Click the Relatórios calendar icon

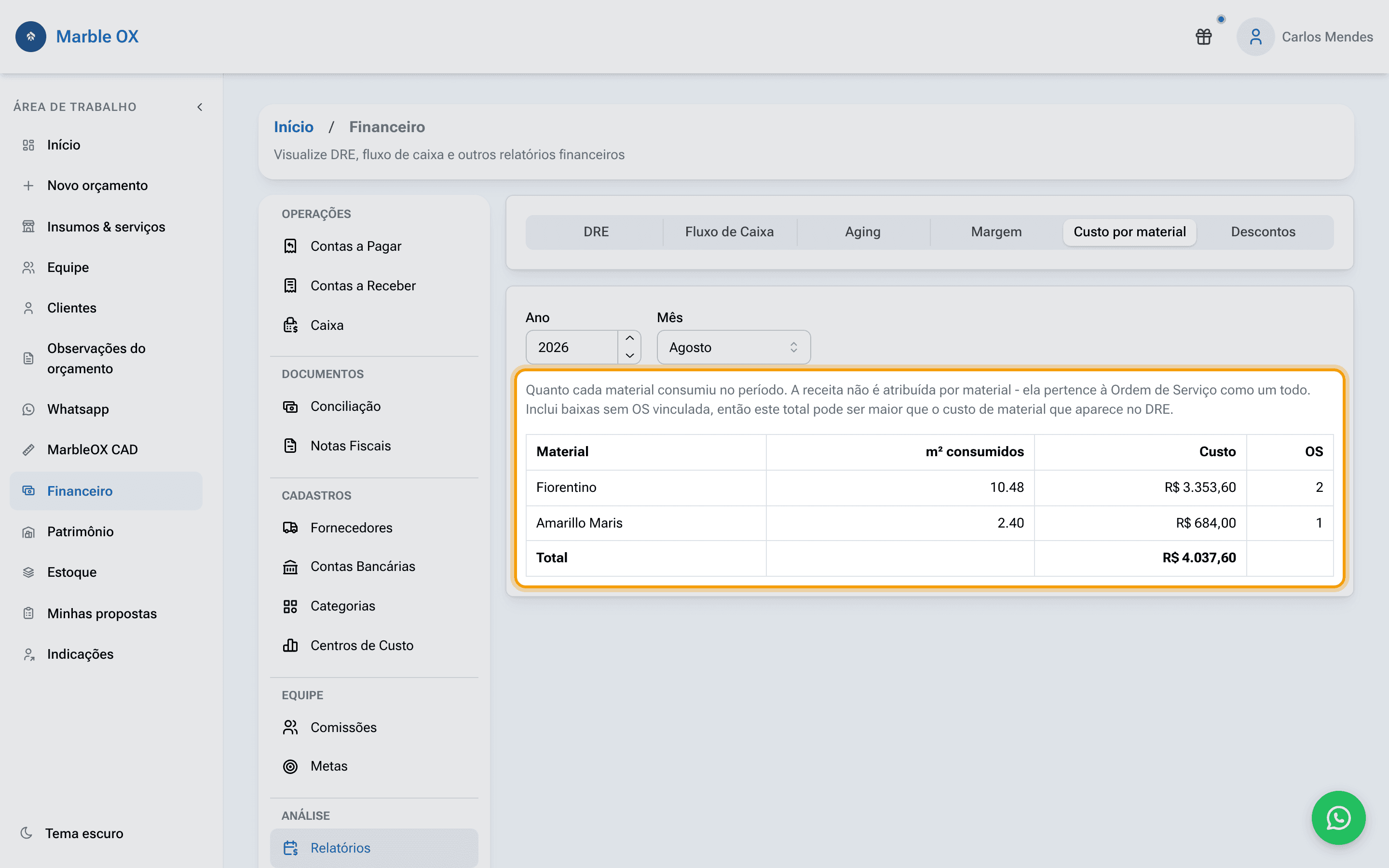click(x=290, y=848)
